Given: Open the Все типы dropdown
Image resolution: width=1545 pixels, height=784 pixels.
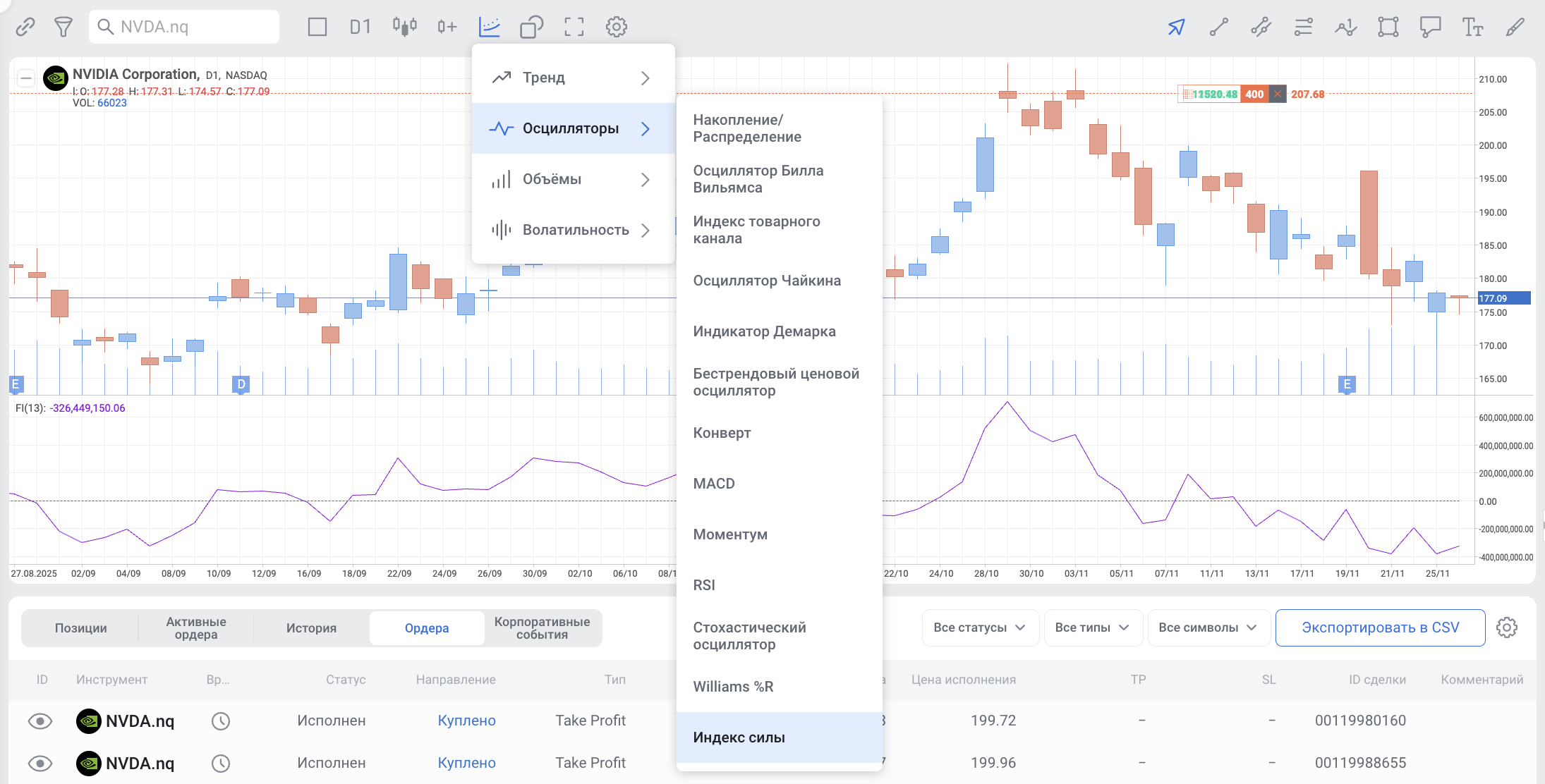Looking at the screenshot, I should pos(1092,627).
